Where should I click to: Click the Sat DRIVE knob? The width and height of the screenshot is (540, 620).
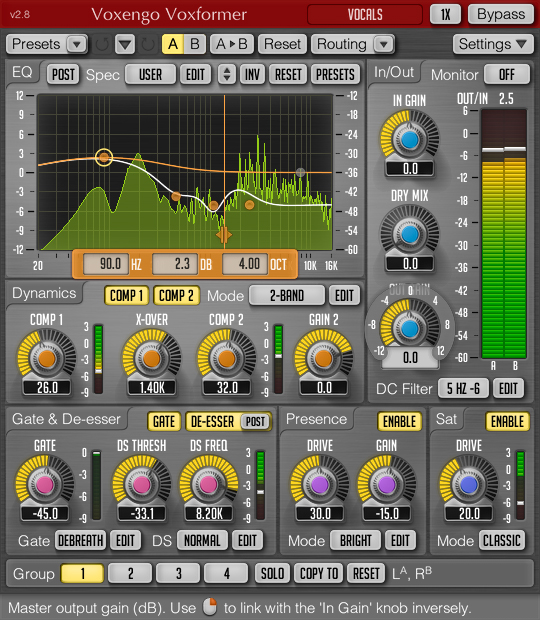point(469,484)
